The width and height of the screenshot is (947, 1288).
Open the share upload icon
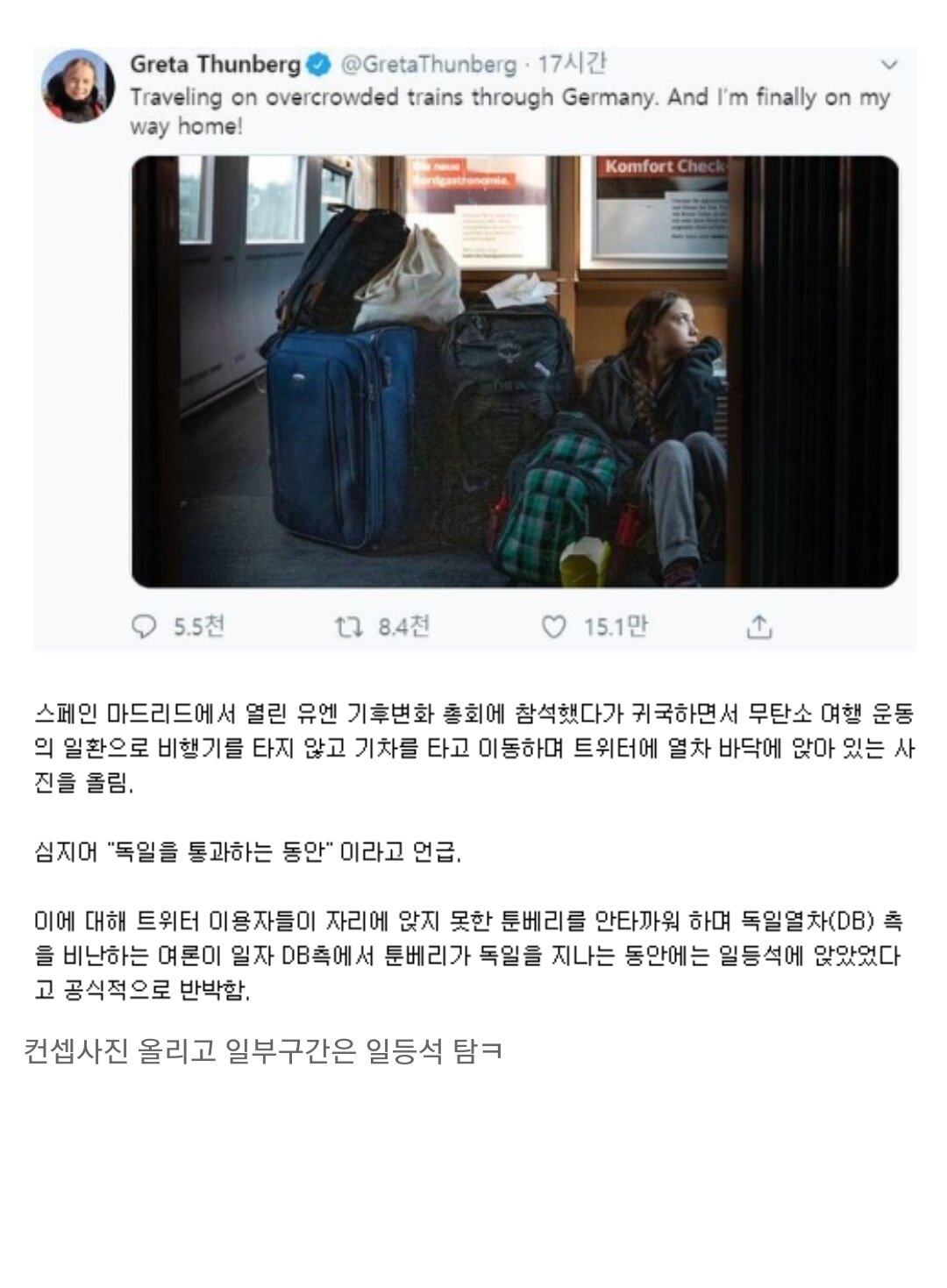click(x=759, y=627)
